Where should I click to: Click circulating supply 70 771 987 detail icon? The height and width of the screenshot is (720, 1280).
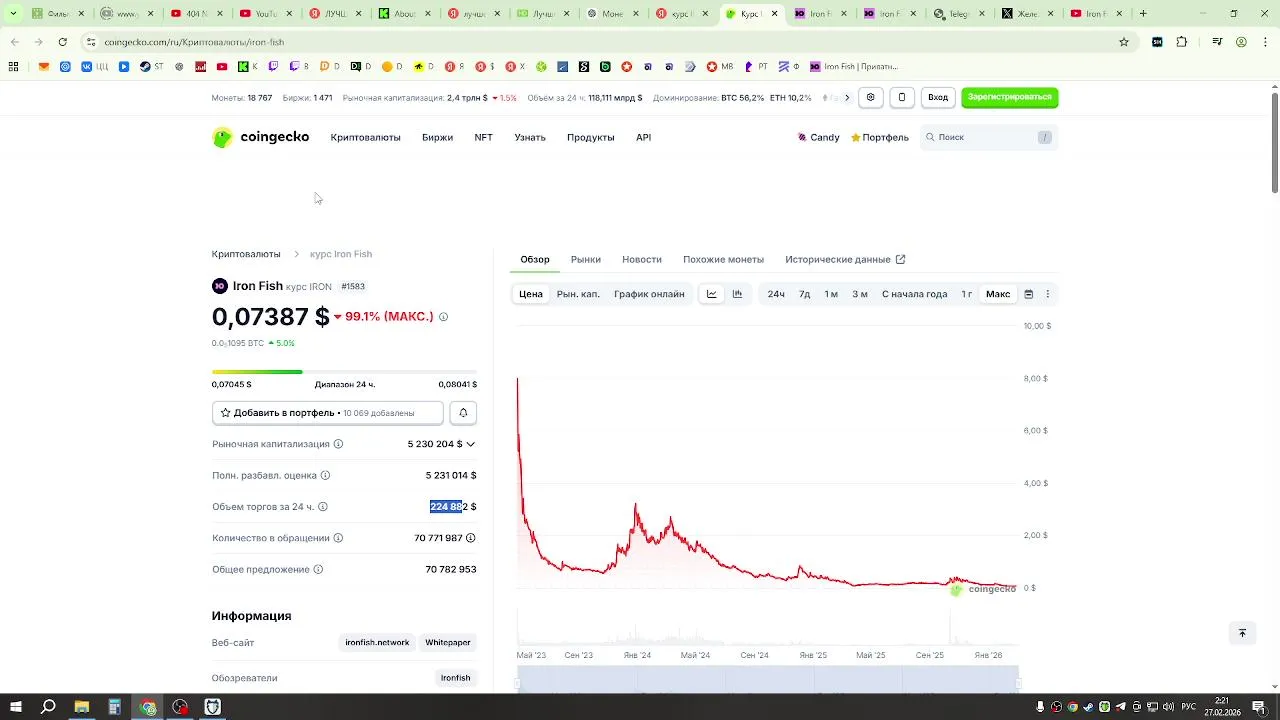tap(471, 538)
